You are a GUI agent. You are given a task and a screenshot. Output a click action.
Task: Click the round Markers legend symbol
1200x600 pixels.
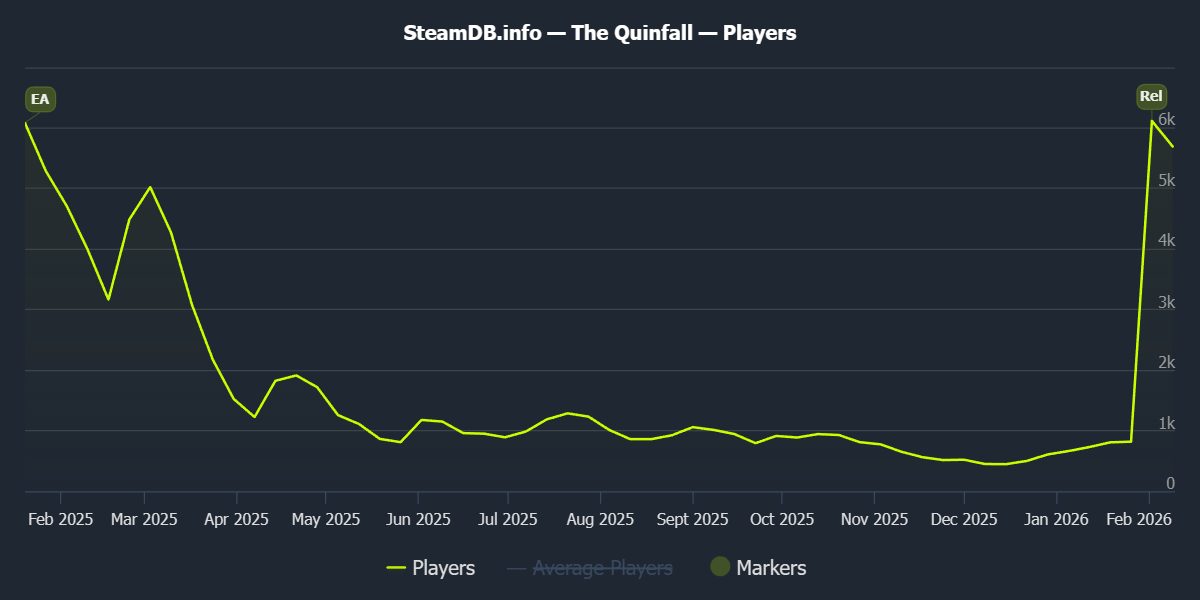point(720,567)
